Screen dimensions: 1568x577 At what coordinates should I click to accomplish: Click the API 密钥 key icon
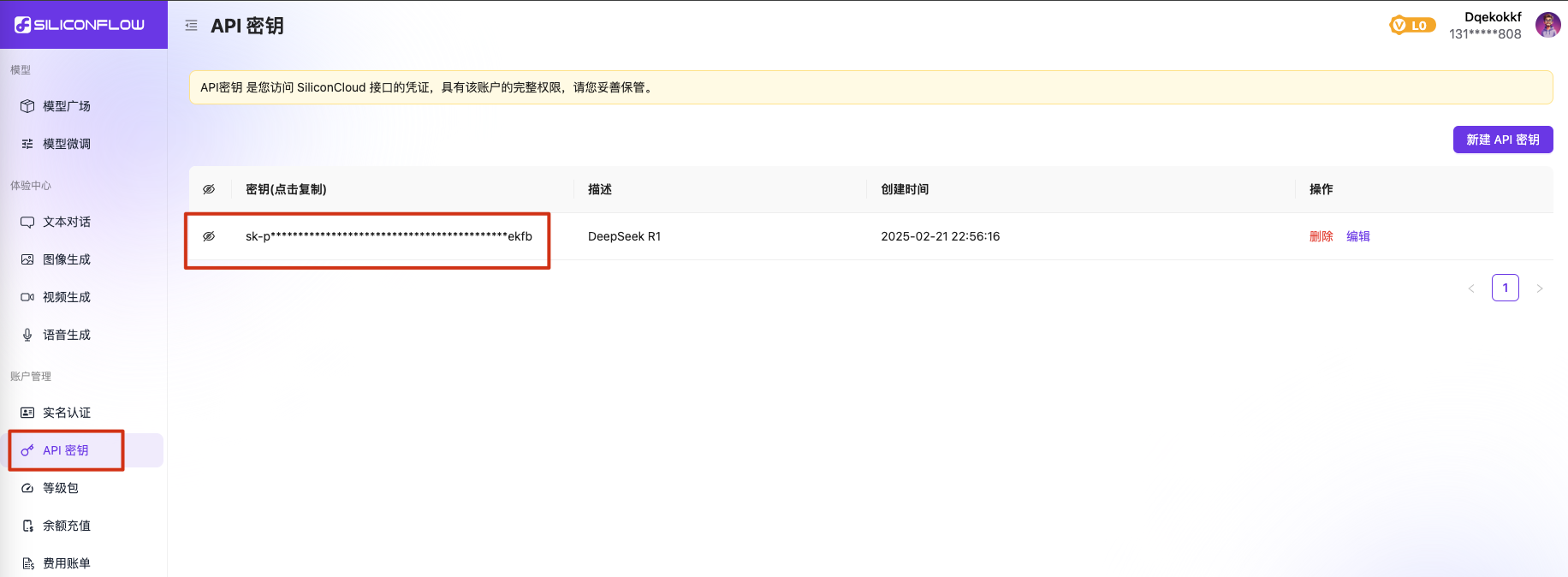pyautogui.click(x=27, y=450)
